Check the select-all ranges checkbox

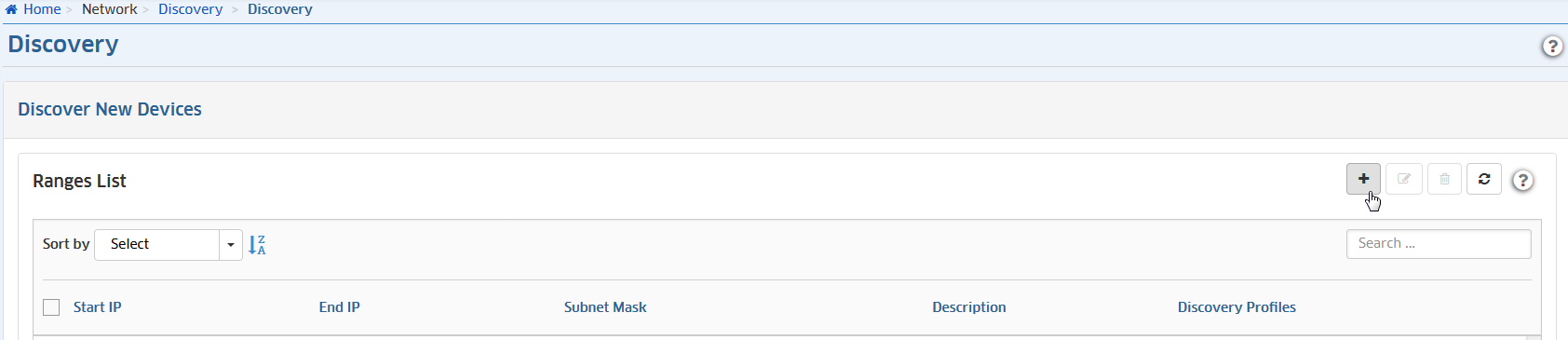coord(51,307)
